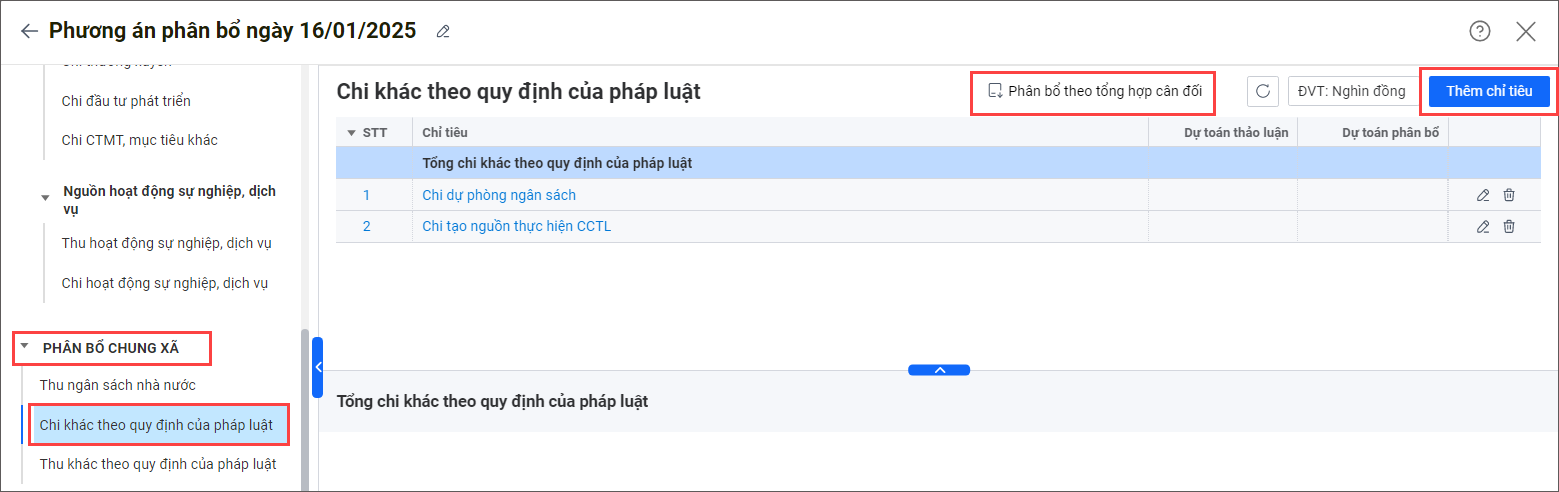Click the pencil icon beside the title
This screenshot has width=1559, height=492.
coord(443,32)
